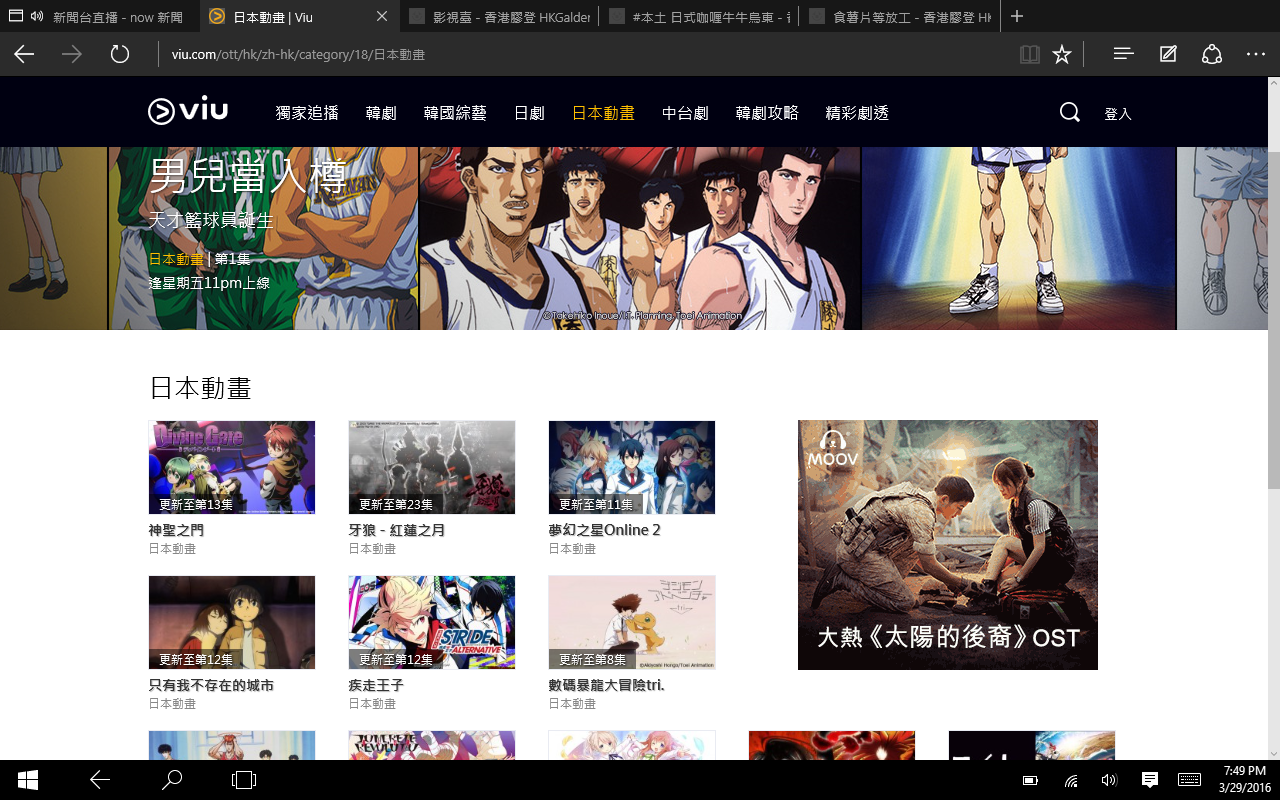Viewport: 1280px width, 800px height.
Task: Open the Edge More actions menu
Action: click(1256, 54)
